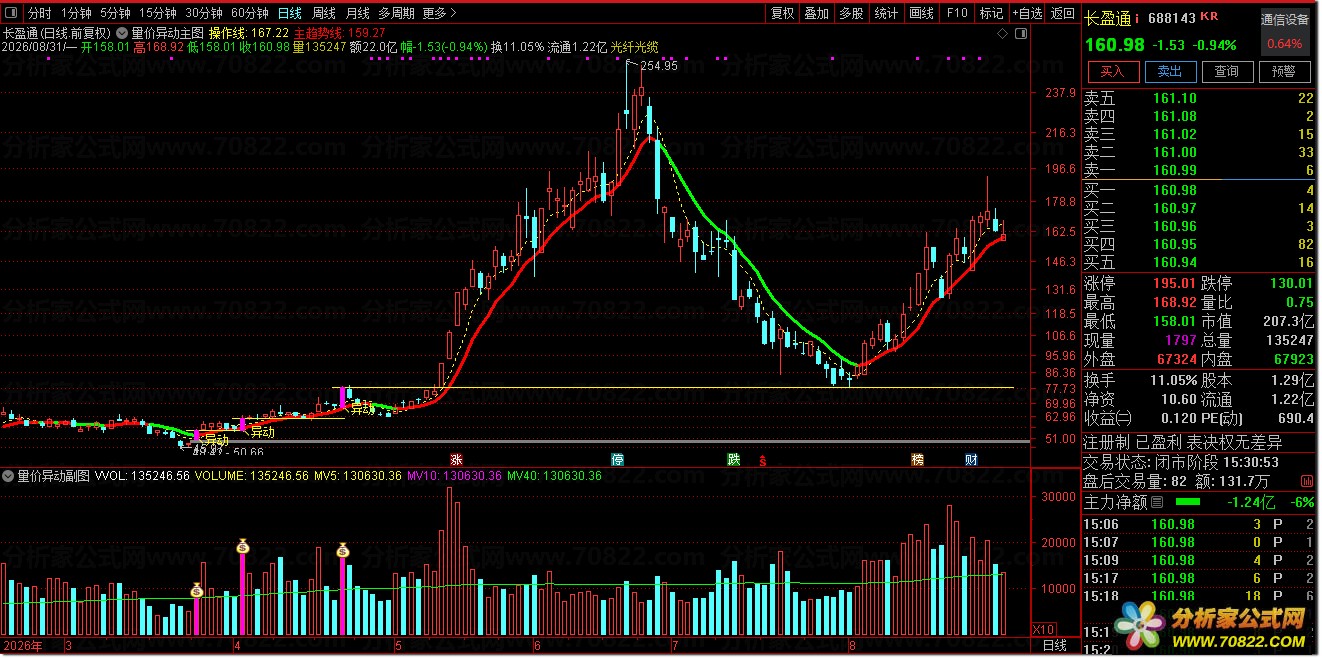Viewport: 1322px width, 658px height.
Task: Expand the 更多 period options
Action: click(440, 13)
